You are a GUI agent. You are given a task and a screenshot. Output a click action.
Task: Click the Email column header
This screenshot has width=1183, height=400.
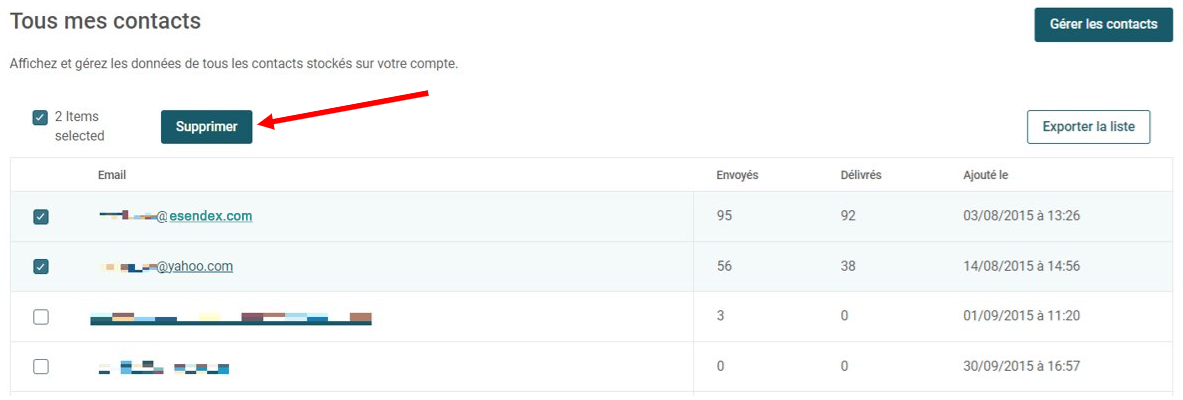tap(112, 175)
